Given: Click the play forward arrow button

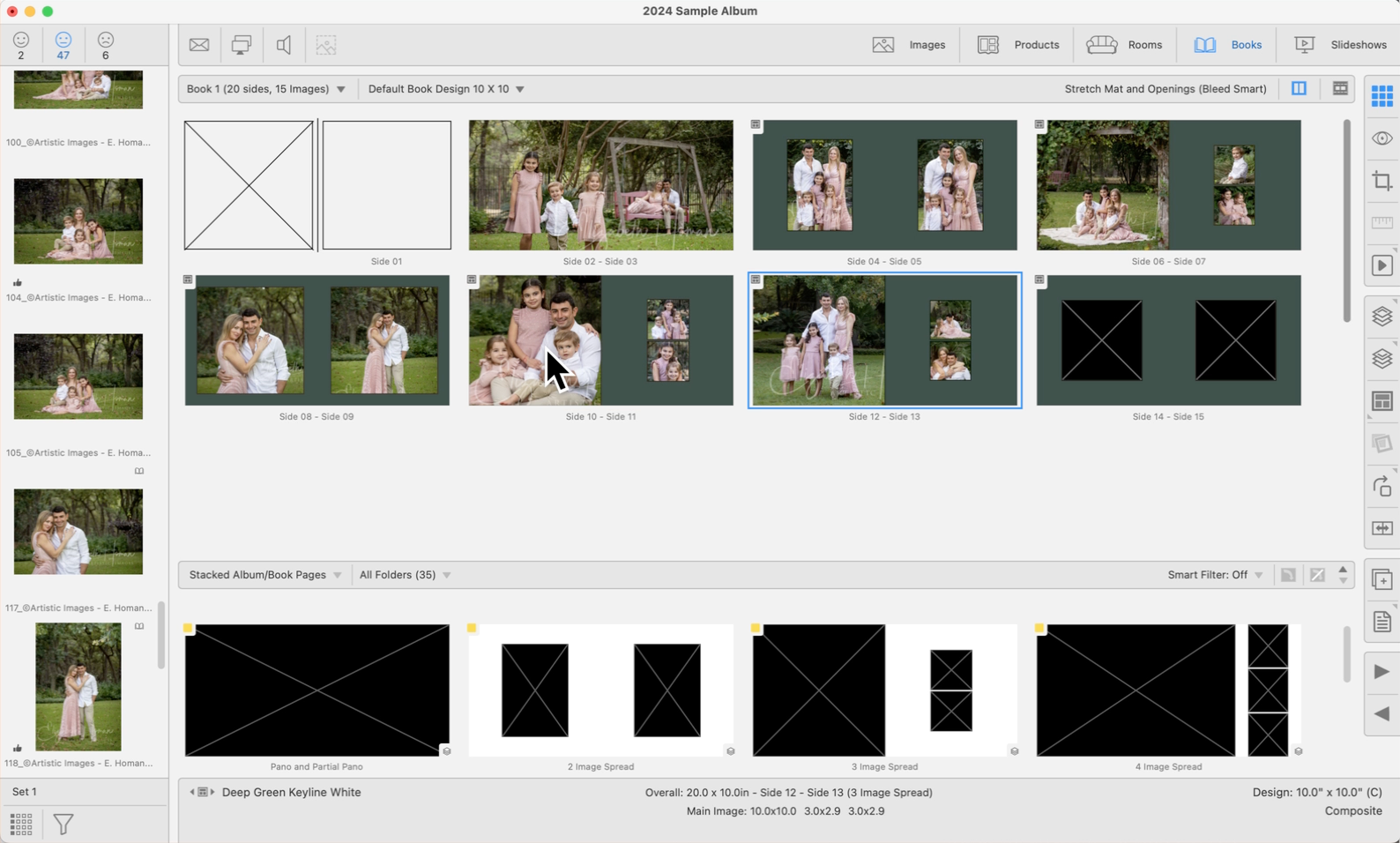Looking at the screenshot, I should (1381, 672).
